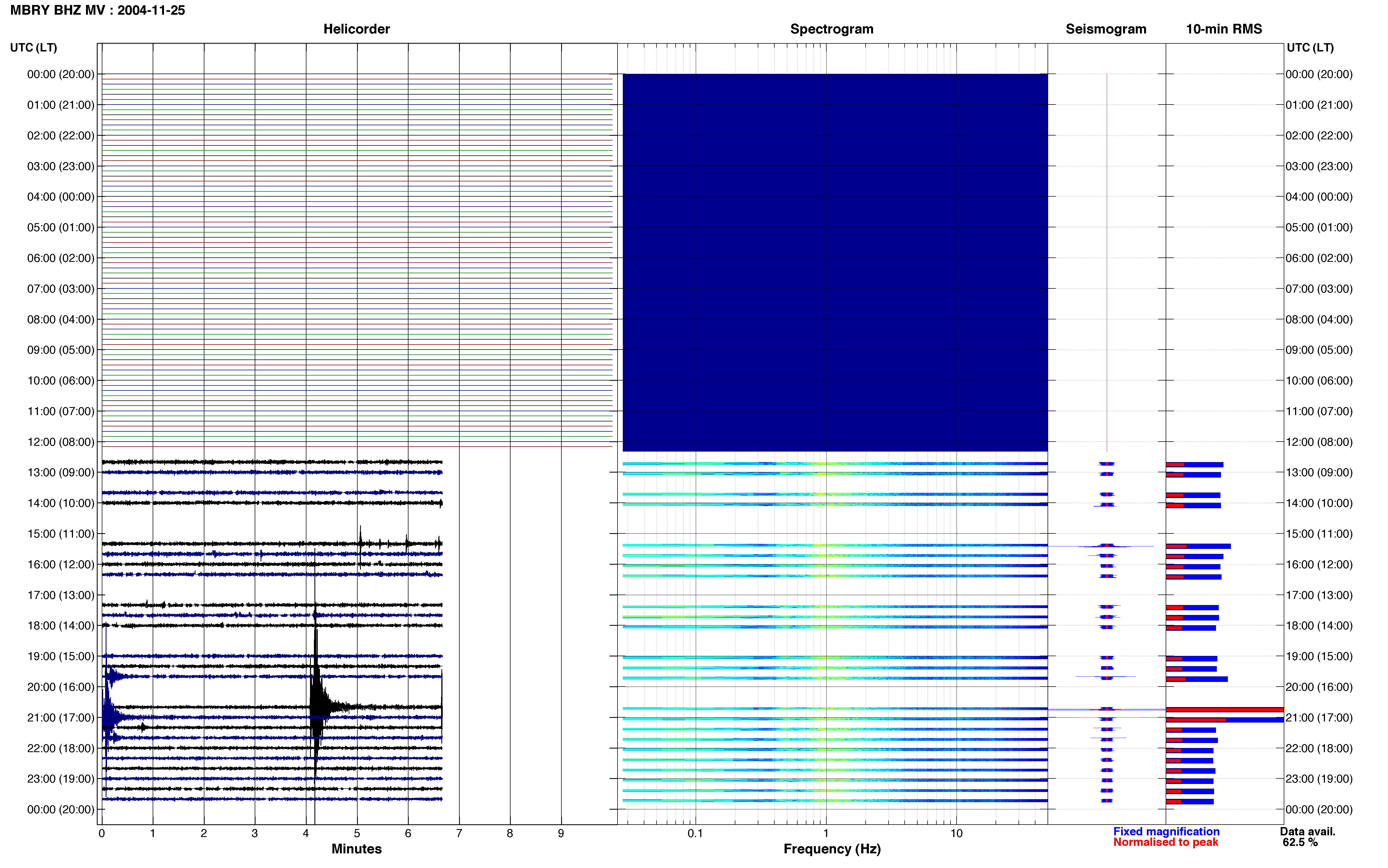Click the blue "Fixed magnification" legend text
This screenshot has width=1388, height=868.
(x=1166, y=831)
